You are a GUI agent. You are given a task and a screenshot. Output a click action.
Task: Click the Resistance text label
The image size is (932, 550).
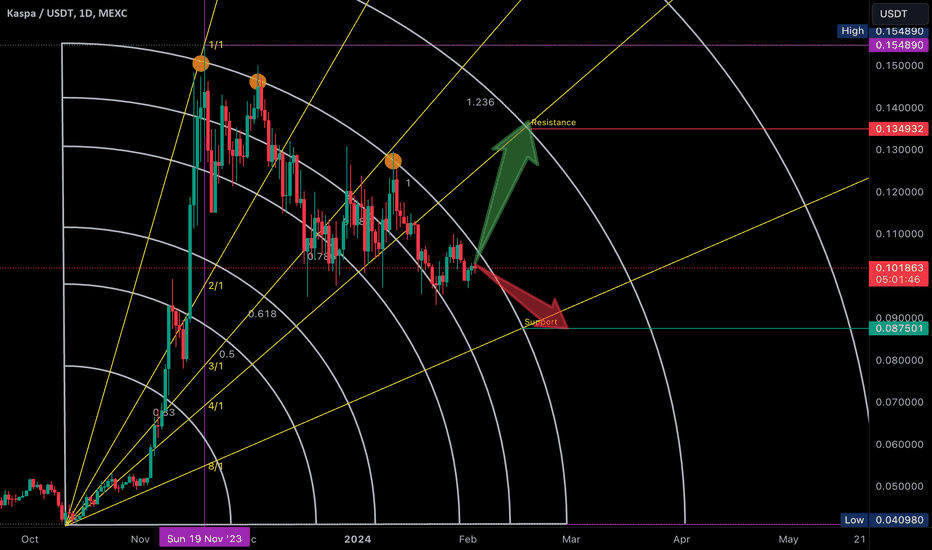click(553, 122)
